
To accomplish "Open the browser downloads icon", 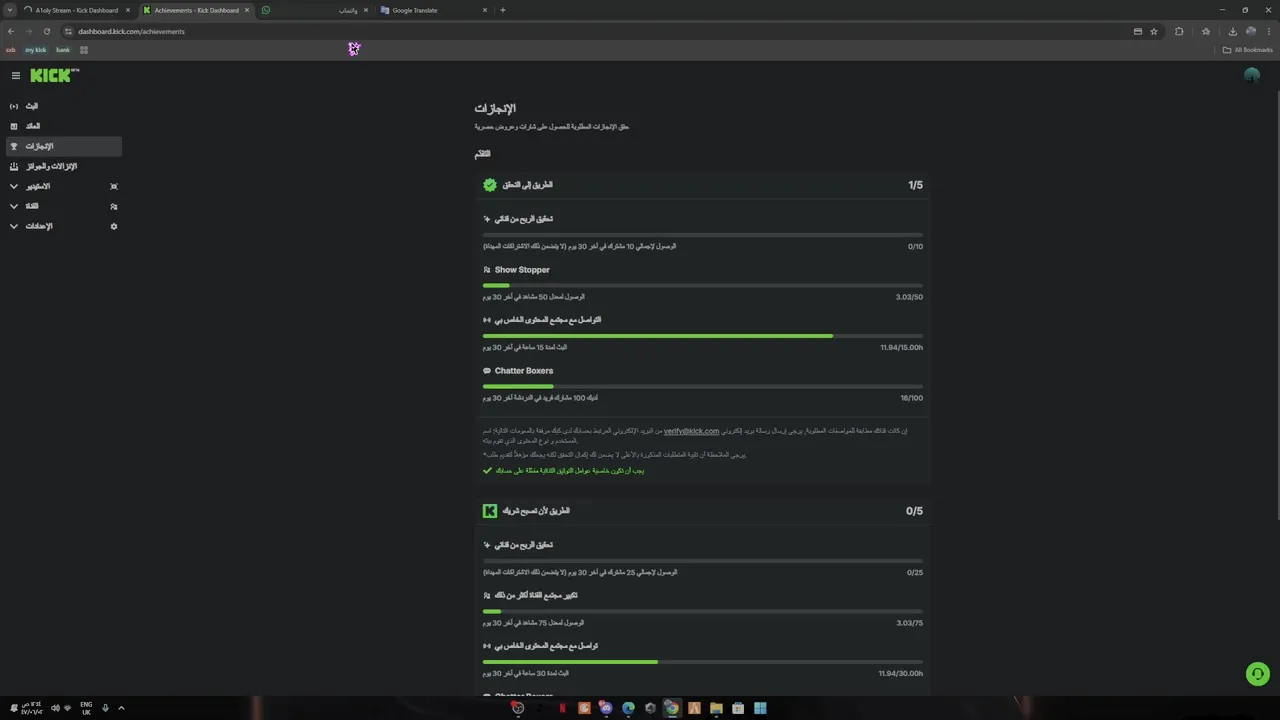I will pos(1232,31).
